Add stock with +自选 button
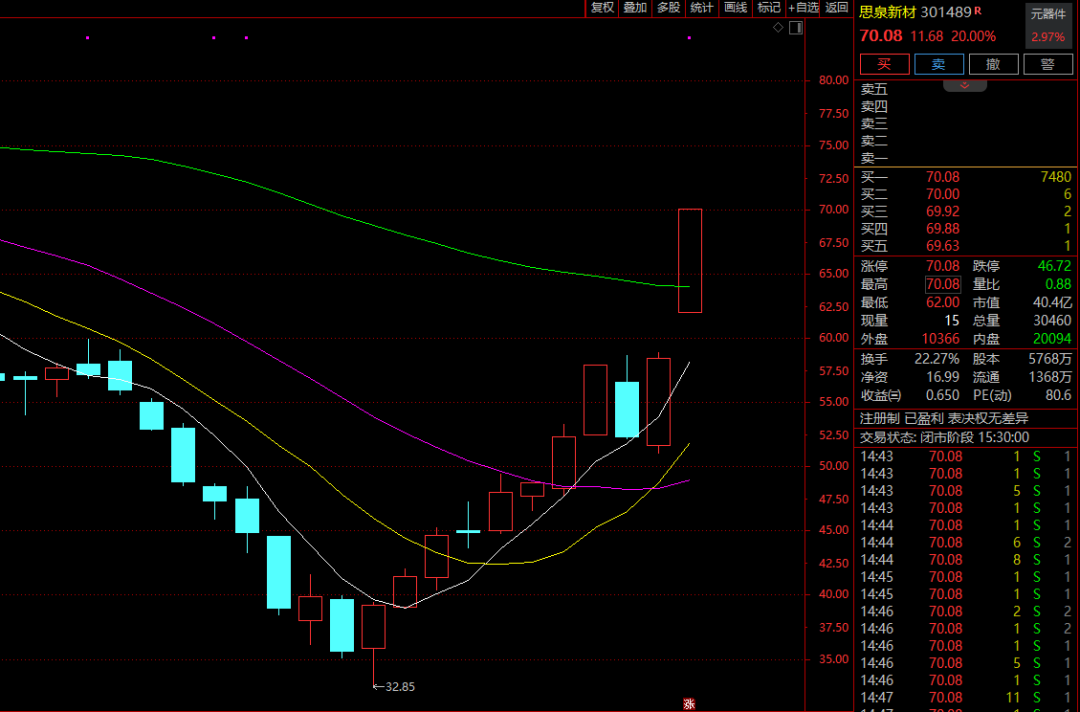This screenshot has height=712, width=1080. pos(804,8)
